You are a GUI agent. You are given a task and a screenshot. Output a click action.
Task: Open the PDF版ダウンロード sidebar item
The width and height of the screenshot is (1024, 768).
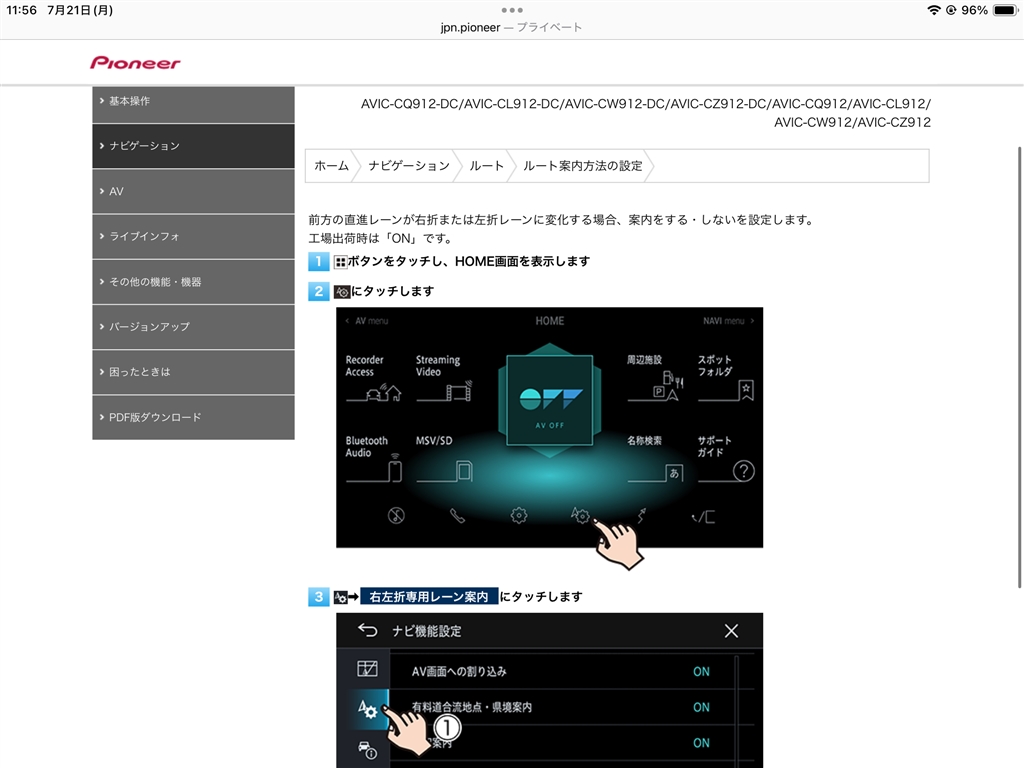[x=193, y=417]
